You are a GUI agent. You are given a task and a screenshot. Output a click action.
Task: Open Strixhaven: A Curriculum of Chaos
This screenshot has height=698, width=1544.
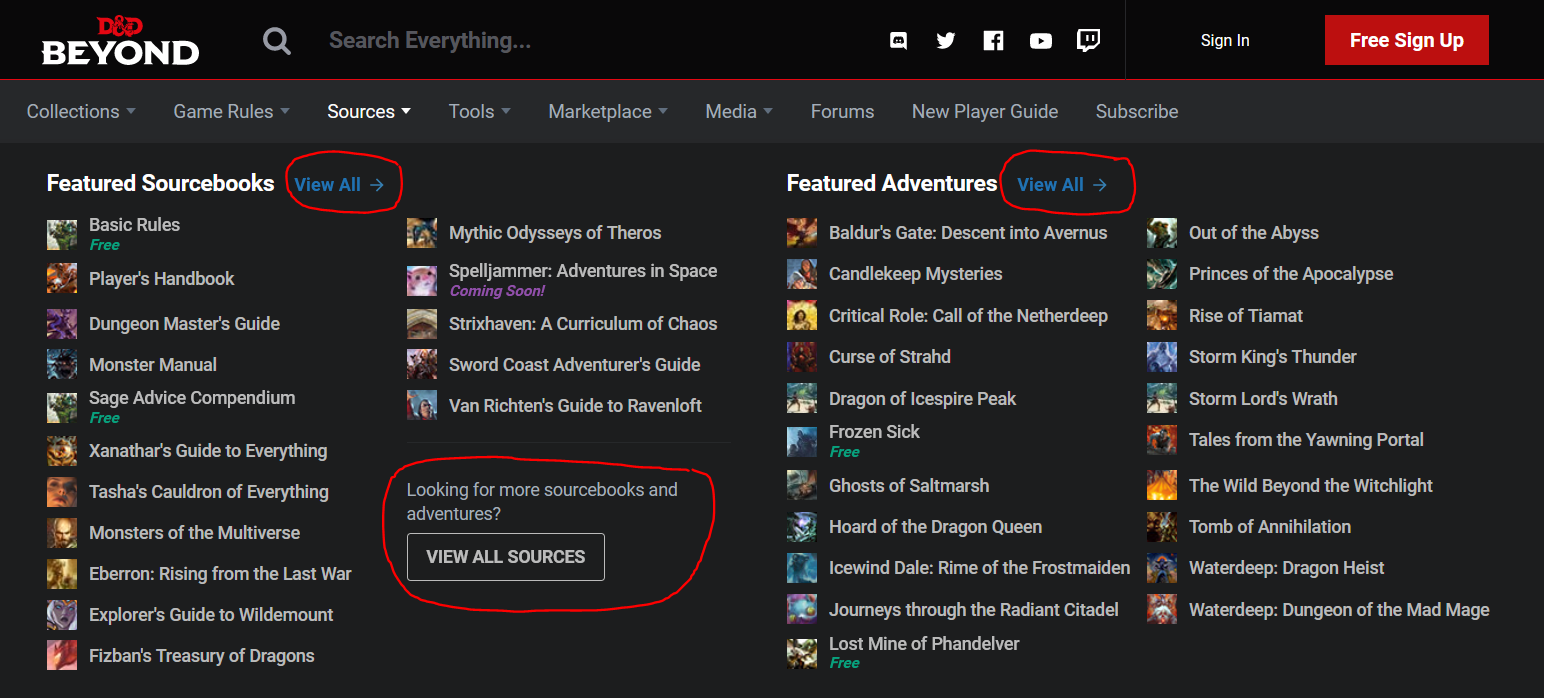coord(583,324)
